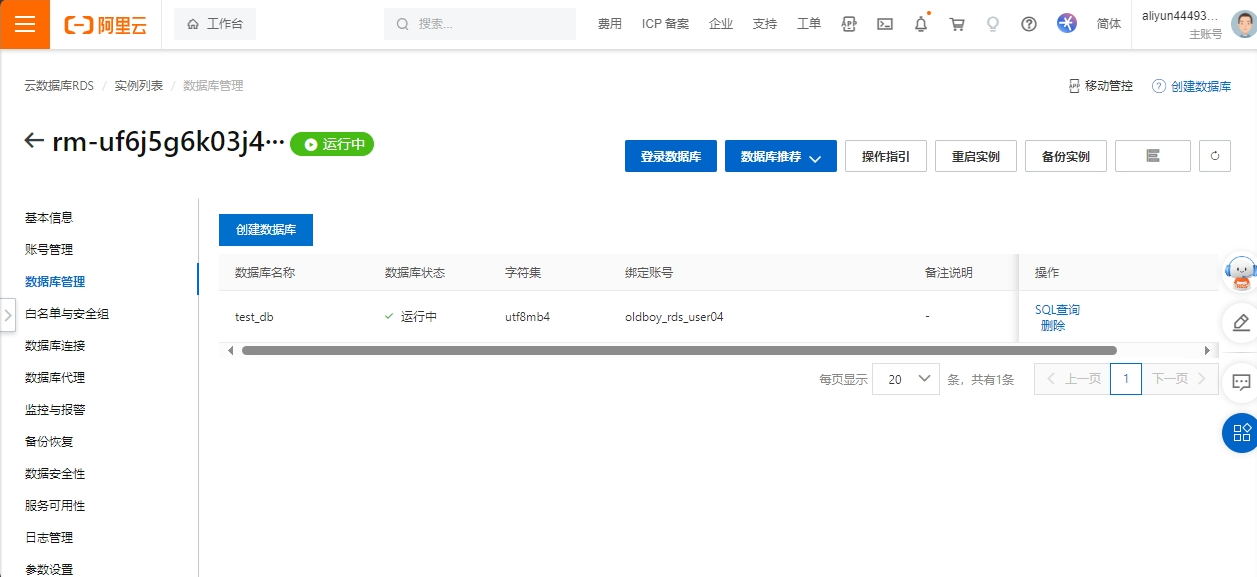Select 账号管理 in the sidebar
This screenshot has height=577, width=1257.
(49, 250)
